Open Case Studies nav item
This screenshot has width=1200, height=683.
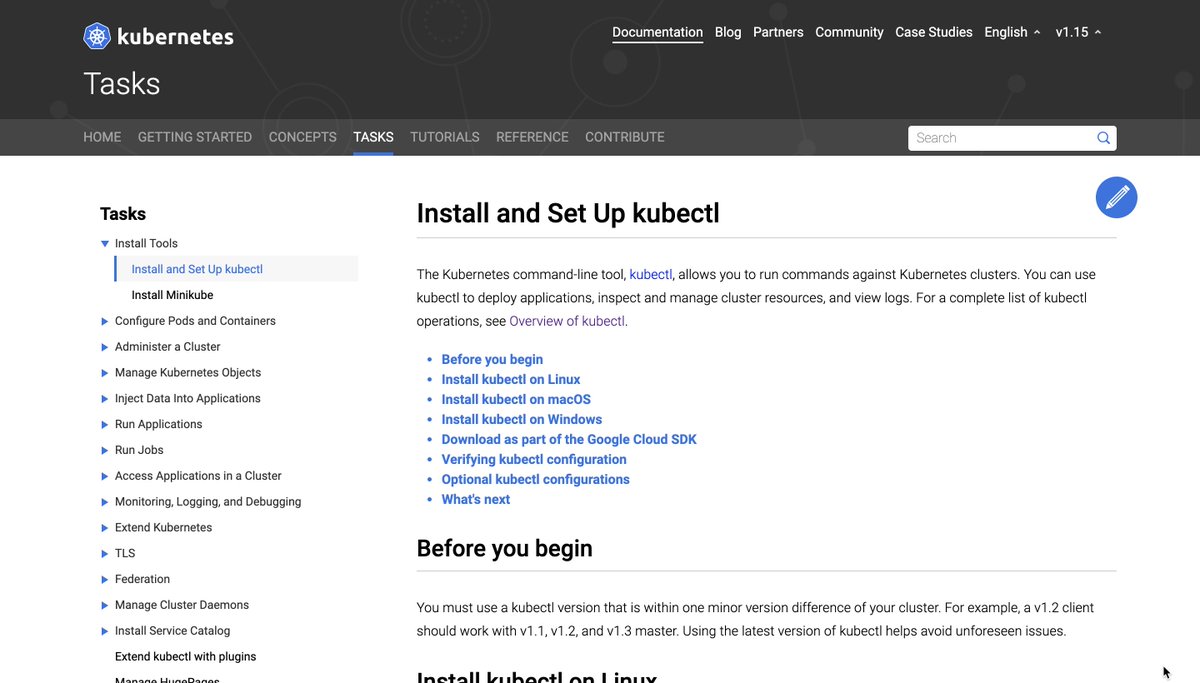pos(934,32)
